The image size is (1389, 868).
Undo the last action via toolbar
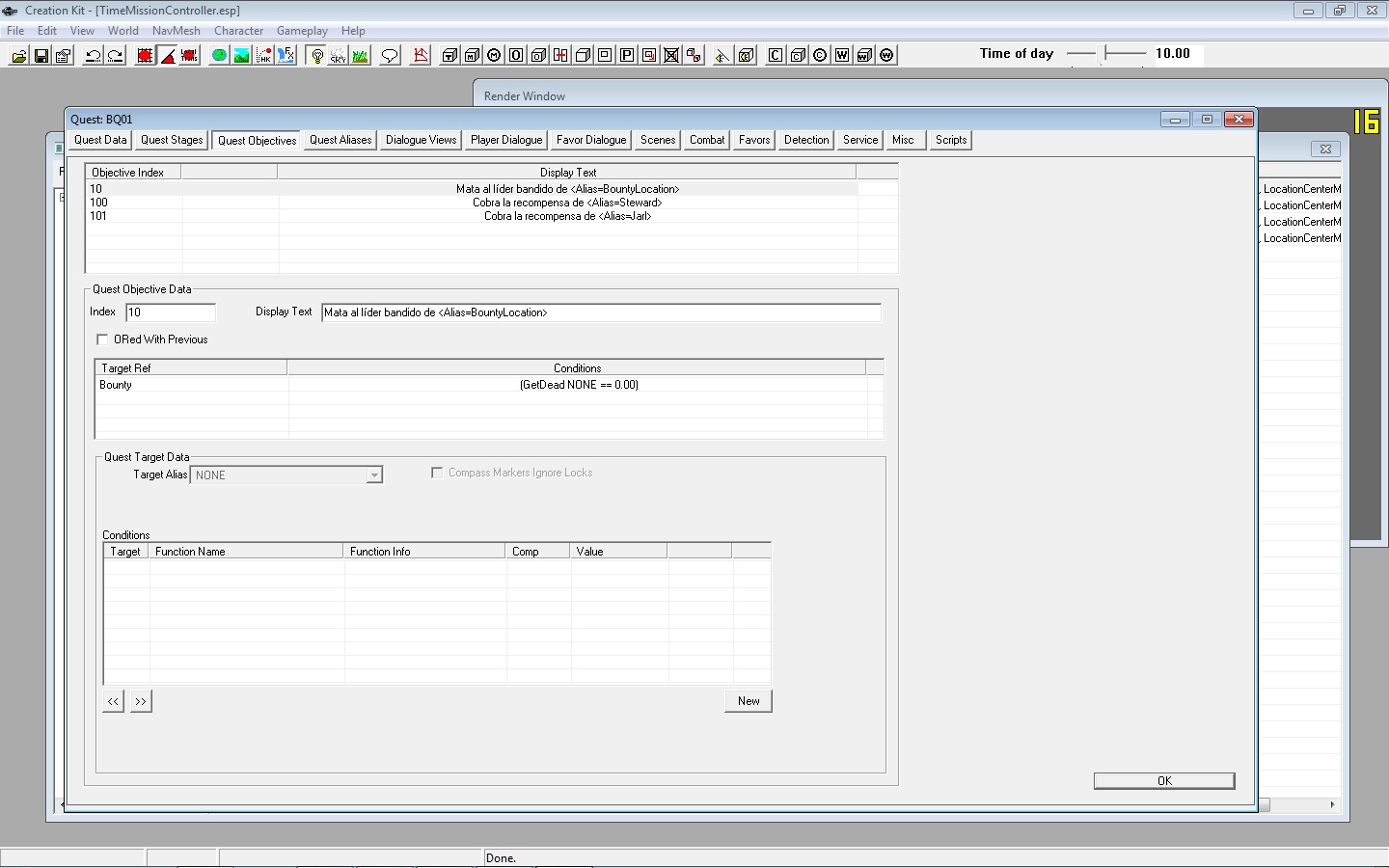pyautogui.click(x=93, y=55)
